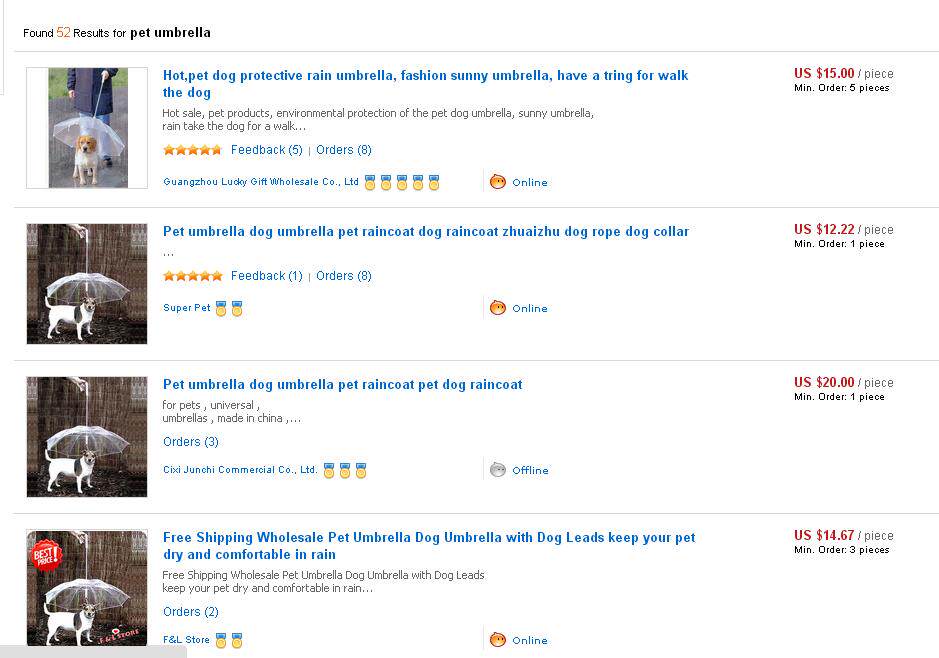Click the F&L Store medal icons
The image size is (939, 658).
pos(229,641)
